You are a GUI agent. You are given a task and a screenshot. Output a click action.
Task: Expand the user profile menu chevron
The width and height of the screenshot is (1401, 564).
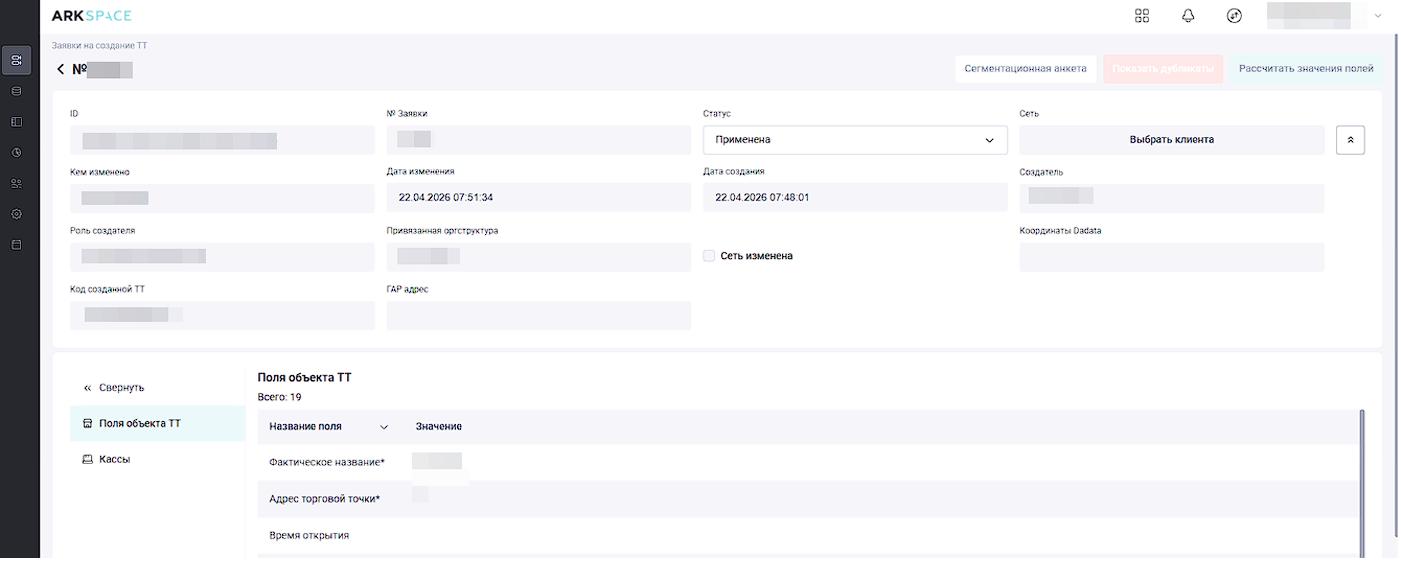tap(1378, 16)
